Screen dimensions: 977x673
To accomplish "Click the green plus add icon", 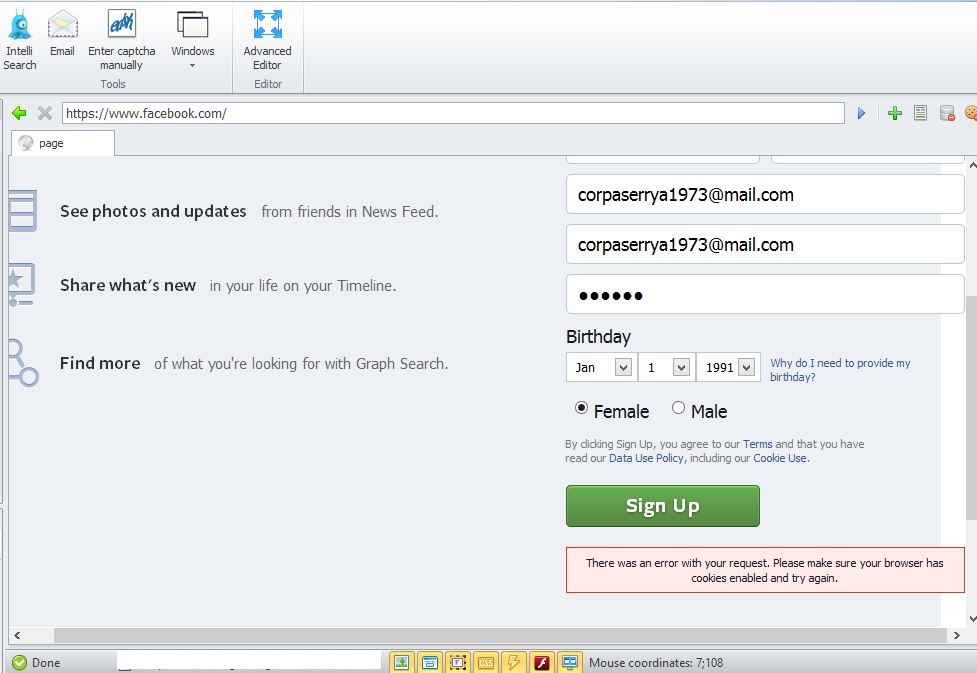I will 895,113.
